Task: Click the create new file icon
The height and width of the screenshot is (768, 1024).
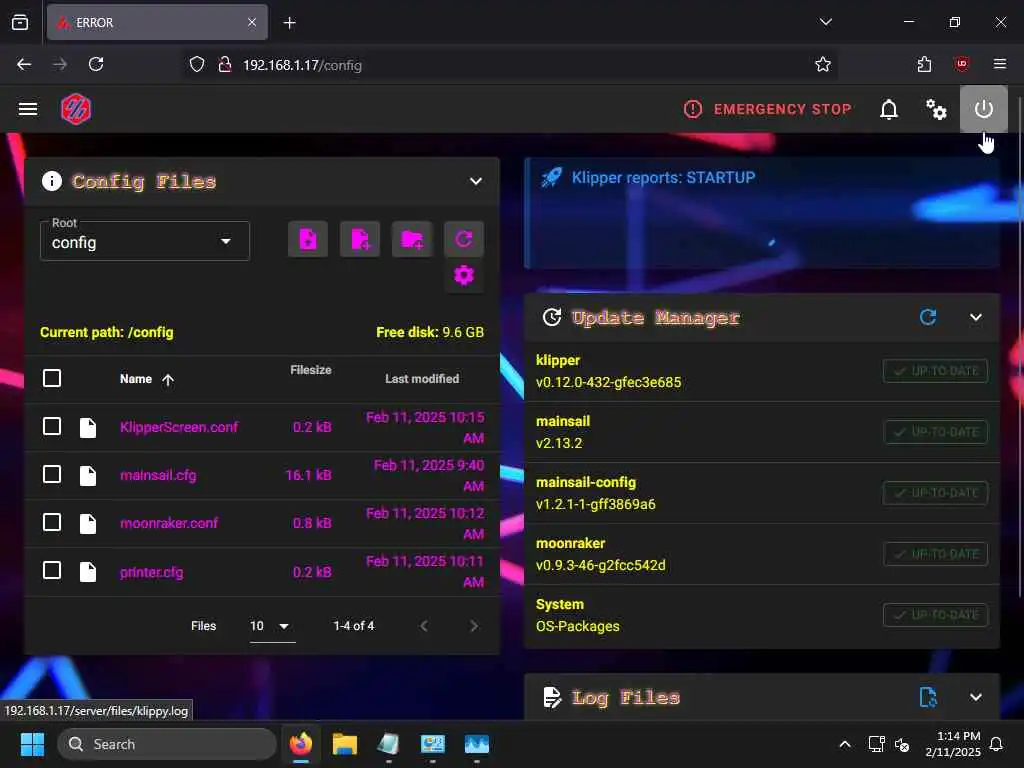Action: tap(360, 239)
